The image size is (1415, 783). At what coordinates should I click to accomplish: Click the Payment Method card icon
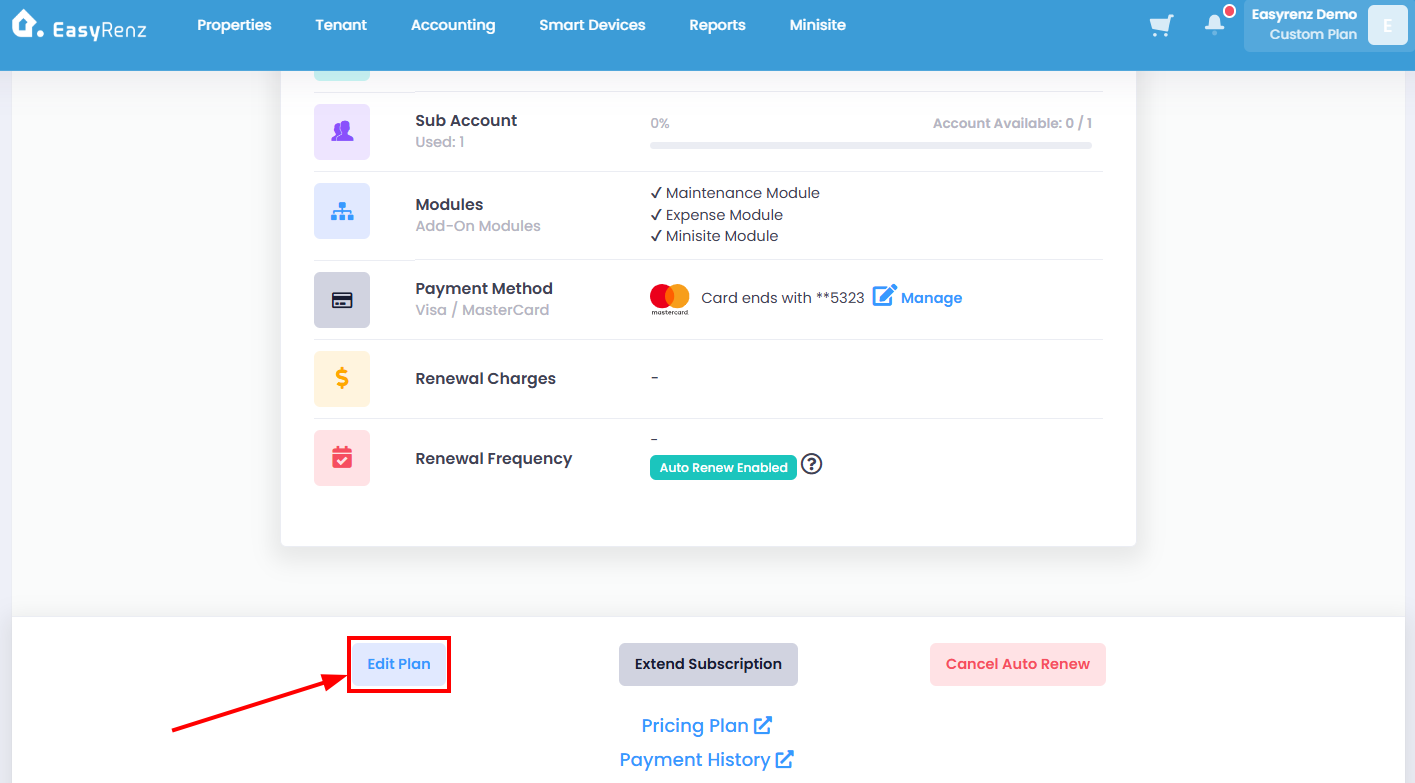coord(342,300)
